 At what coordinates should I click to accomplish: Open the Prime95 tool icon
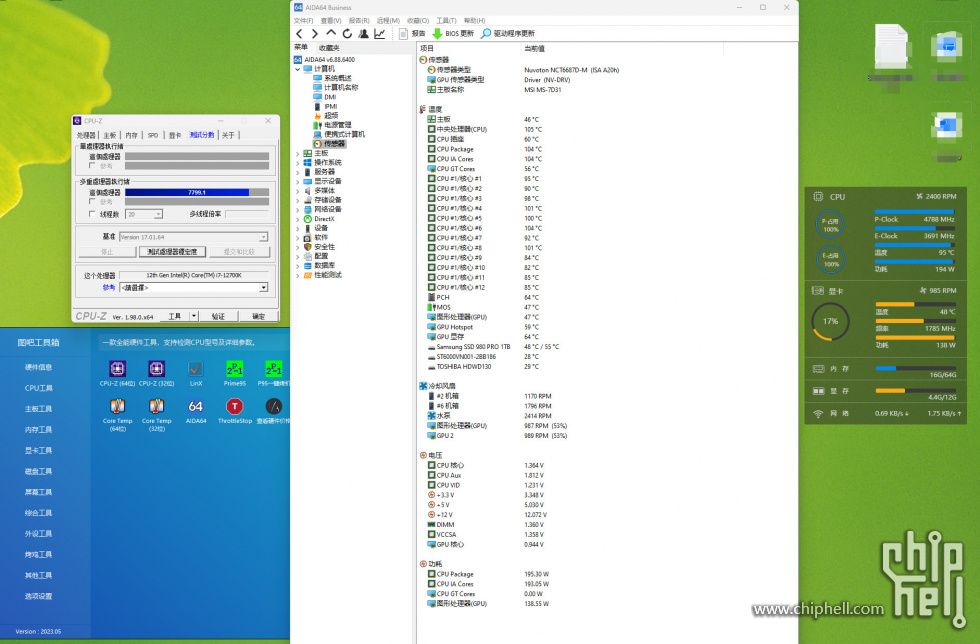coord(234,373)
